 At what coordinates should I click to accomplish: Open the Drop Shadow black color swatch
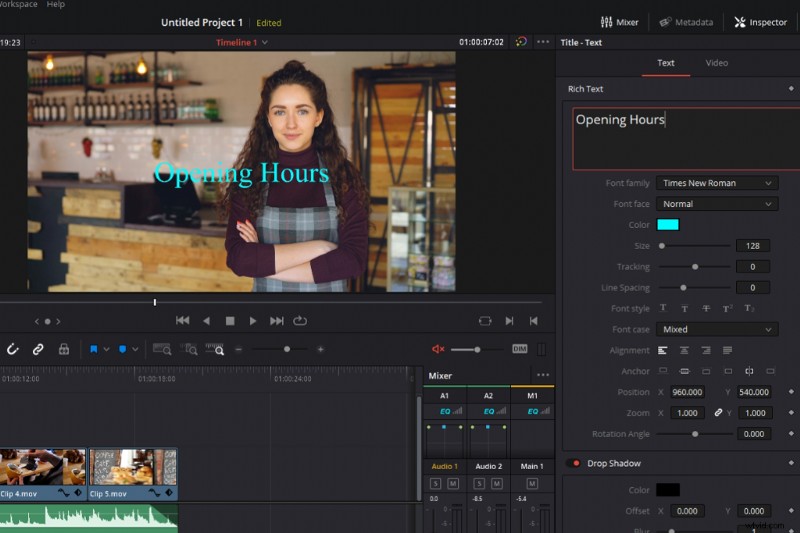[x=667, y=490]
